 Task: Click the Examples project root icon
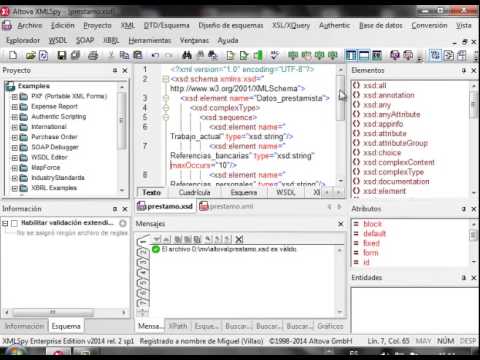click(10, 86)
